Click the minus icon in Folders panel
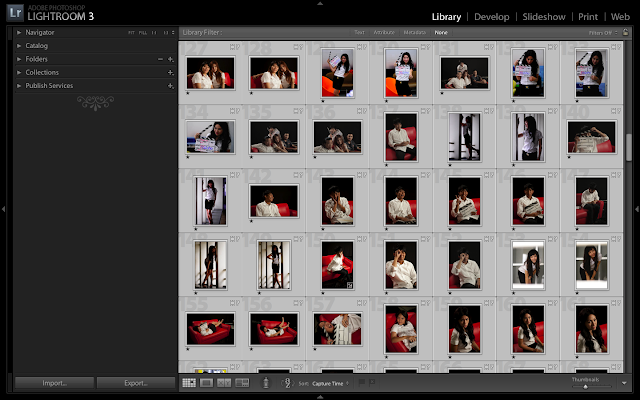Image resolution: width=640 pixels, height=400 pixels. pos(160,59)
